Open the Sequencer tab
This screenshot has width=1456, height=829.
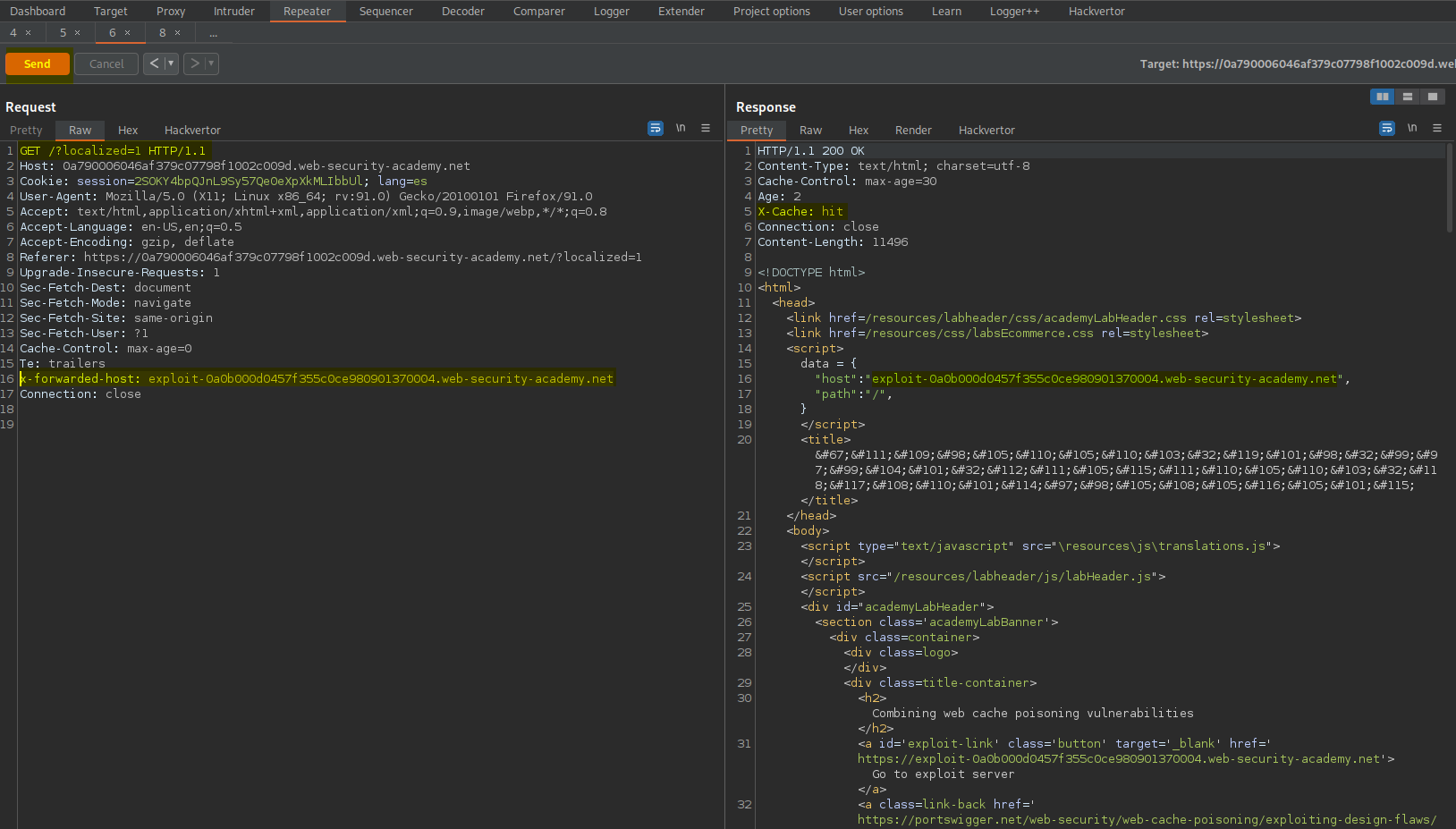click(x=386, y=12)
